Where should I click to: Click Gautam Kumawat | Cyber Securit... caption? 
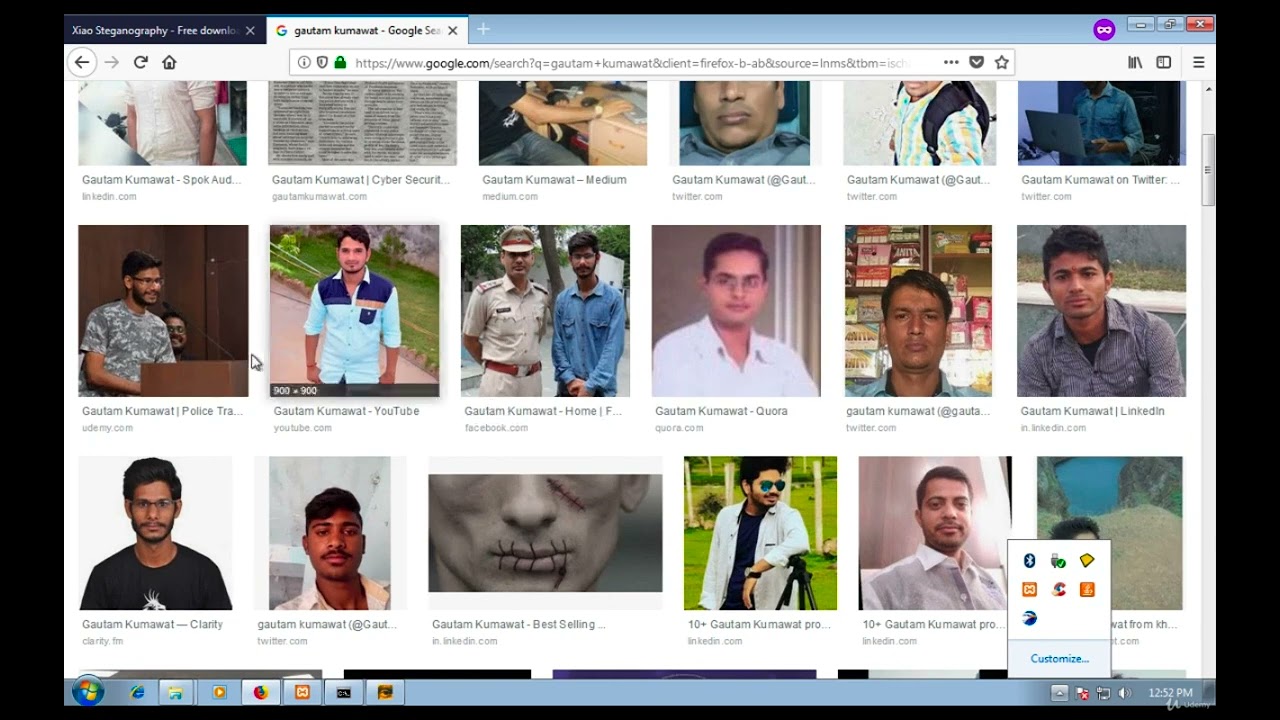(361, 180)
